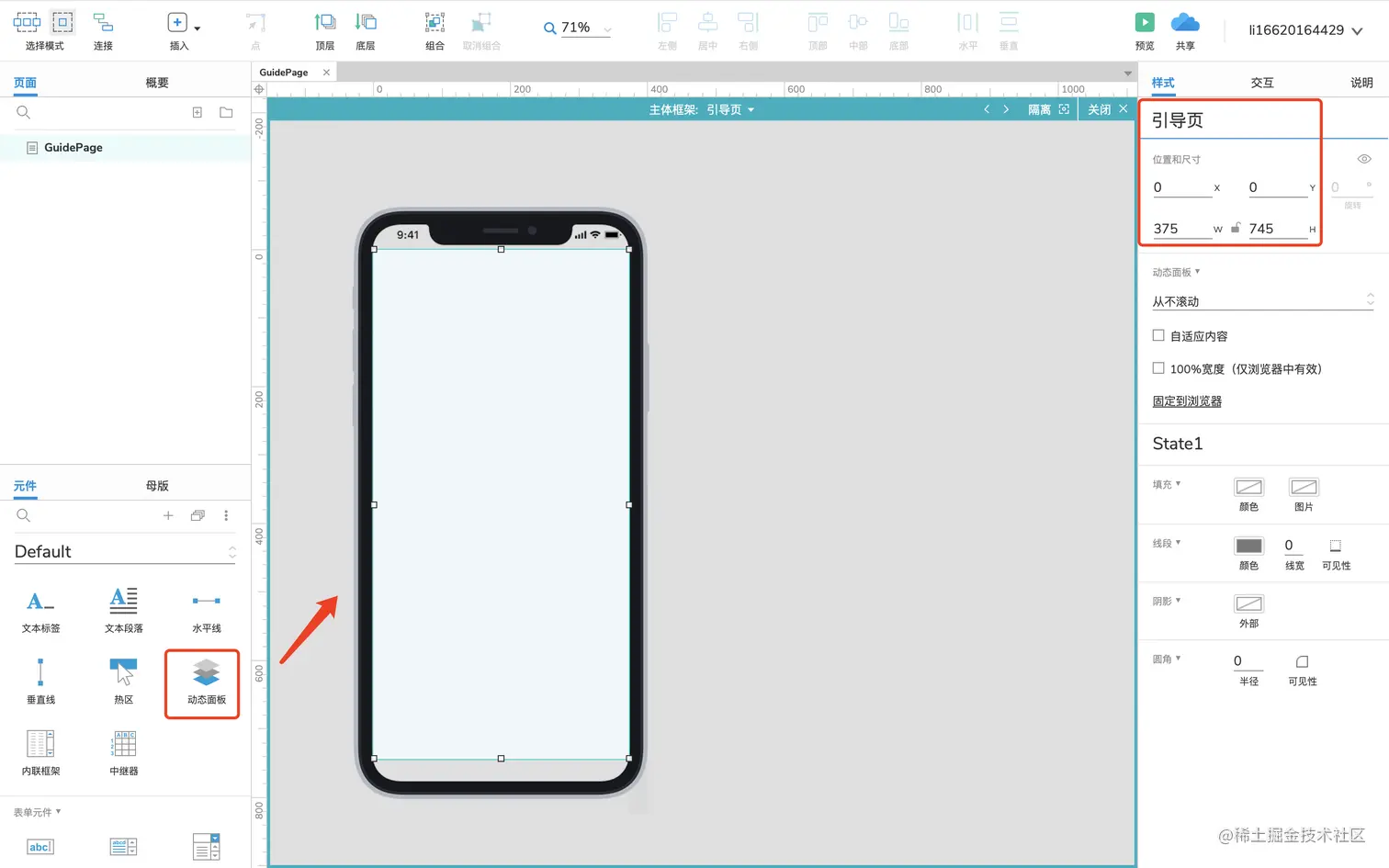The image size is (1389, 868).
Task: Select the 垂直线 vertical line widget
Action: [x=41, y=681]
